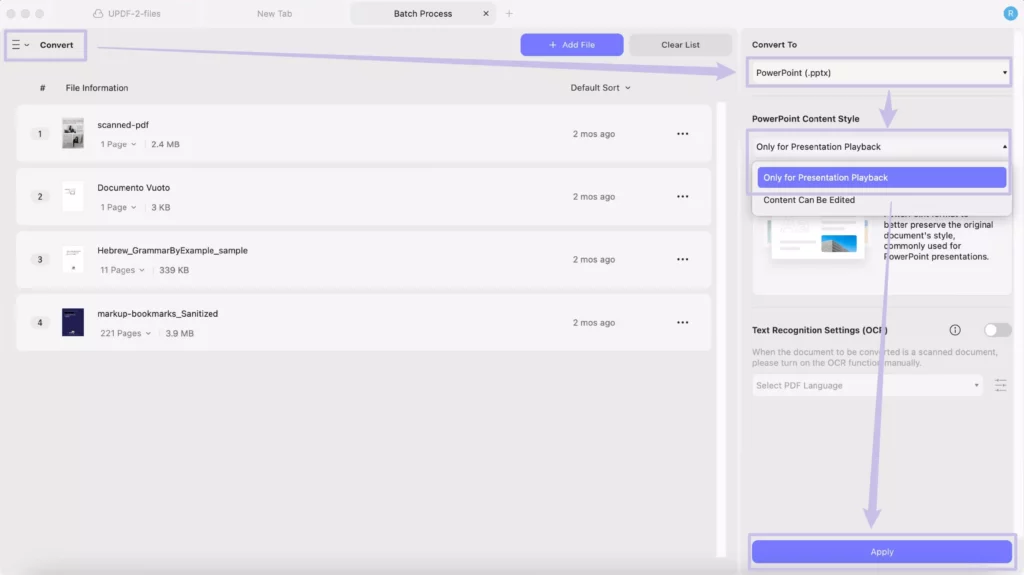
Task: Open more options for markup-bookmarks_Sanitized
Action: click(x=682, y=323)
